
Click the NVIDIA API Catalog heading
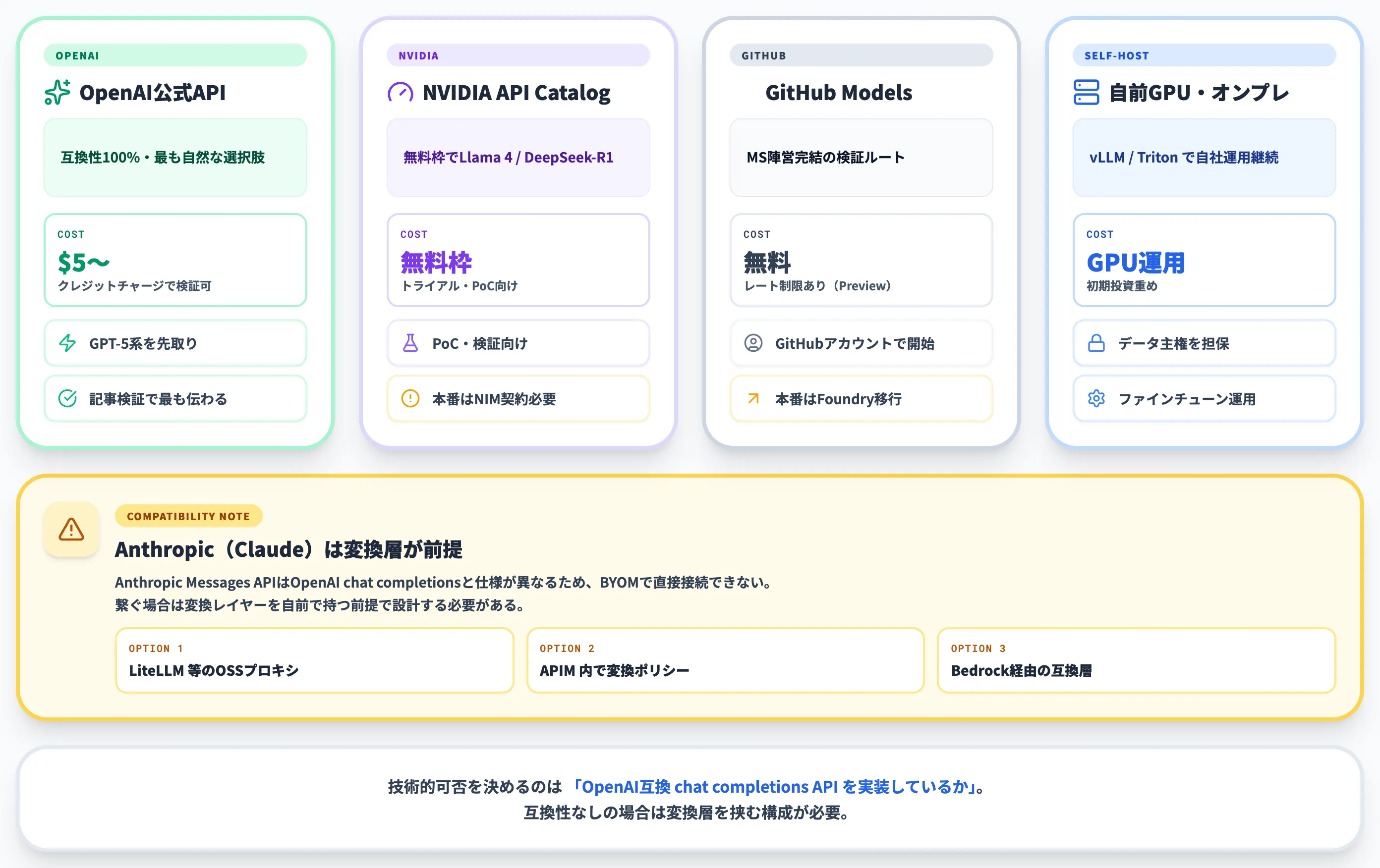(x=517, y=92)
